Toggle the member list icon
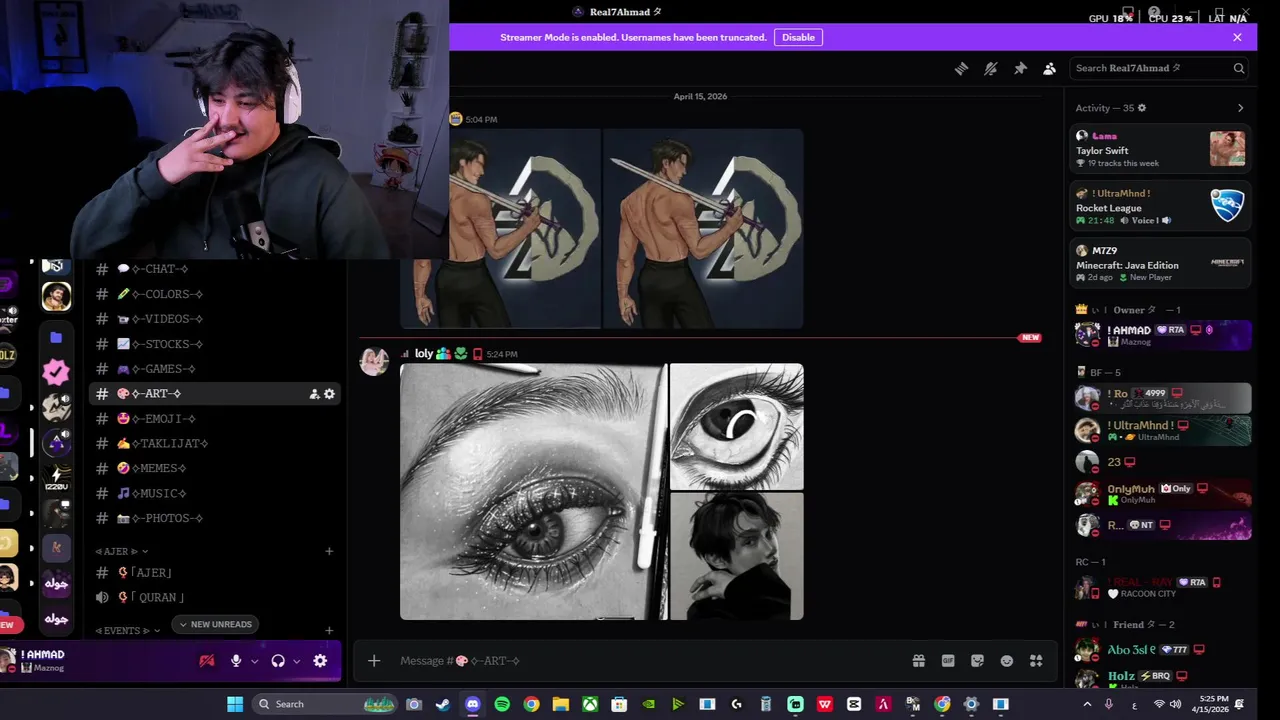 [1049, 68]
